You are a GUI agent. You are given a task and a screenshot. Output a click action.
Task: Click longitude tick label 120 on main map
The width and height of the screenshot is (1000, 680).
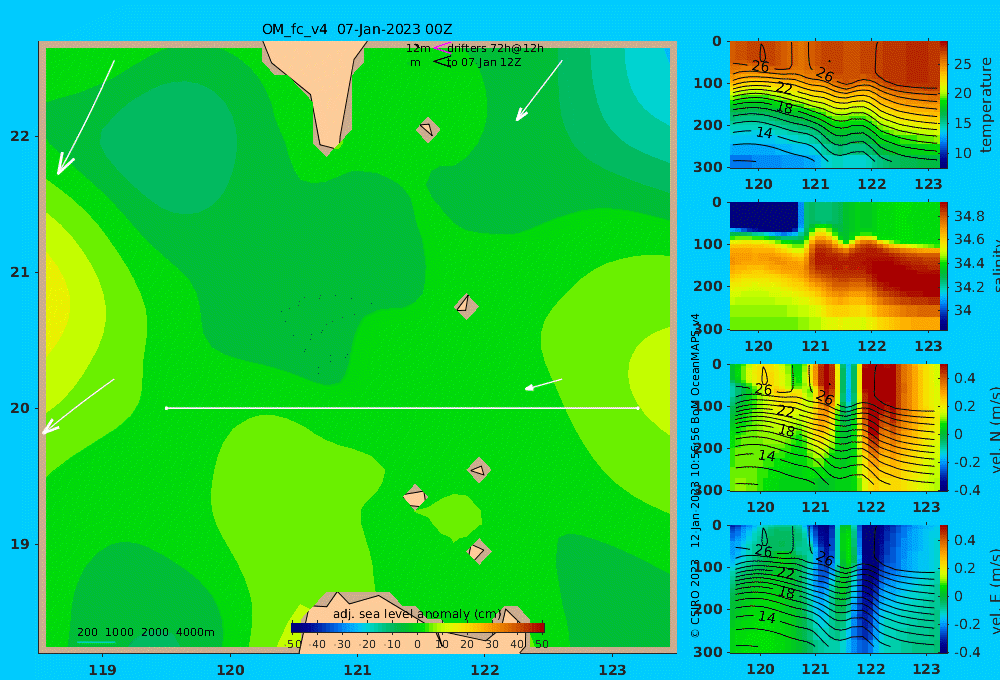230,670
